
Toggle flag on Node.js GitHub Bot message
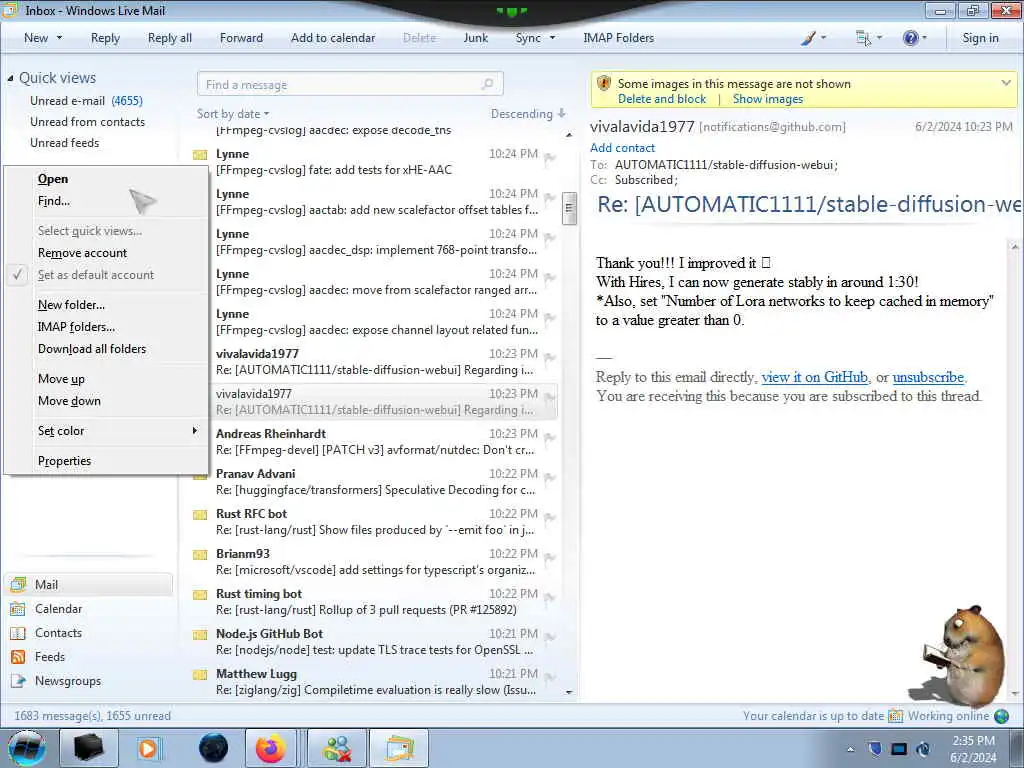coord(549,637)
